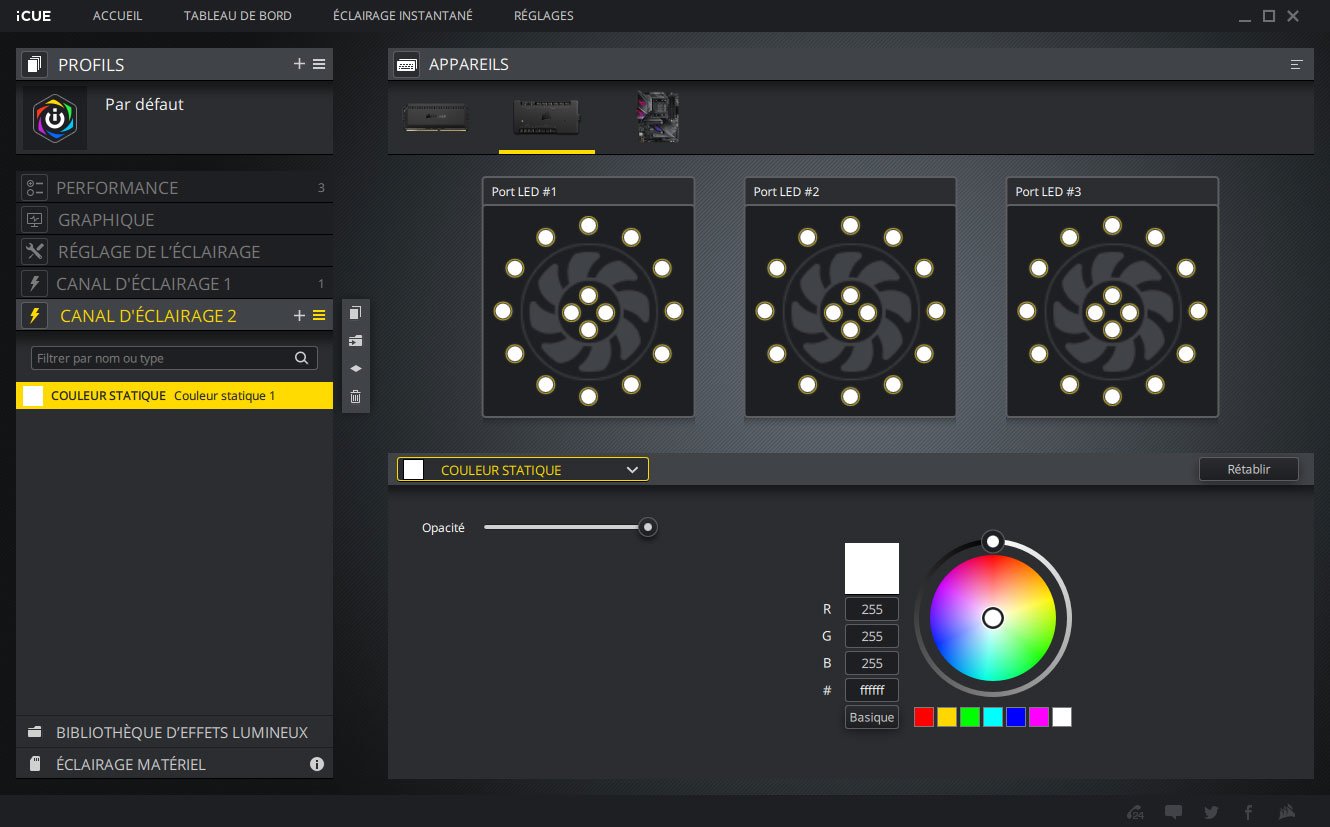The width and height of the screenshot is (1330, 827).
Task: Open Canal d'éclairage 1 section
Action: tap(174, 284)
